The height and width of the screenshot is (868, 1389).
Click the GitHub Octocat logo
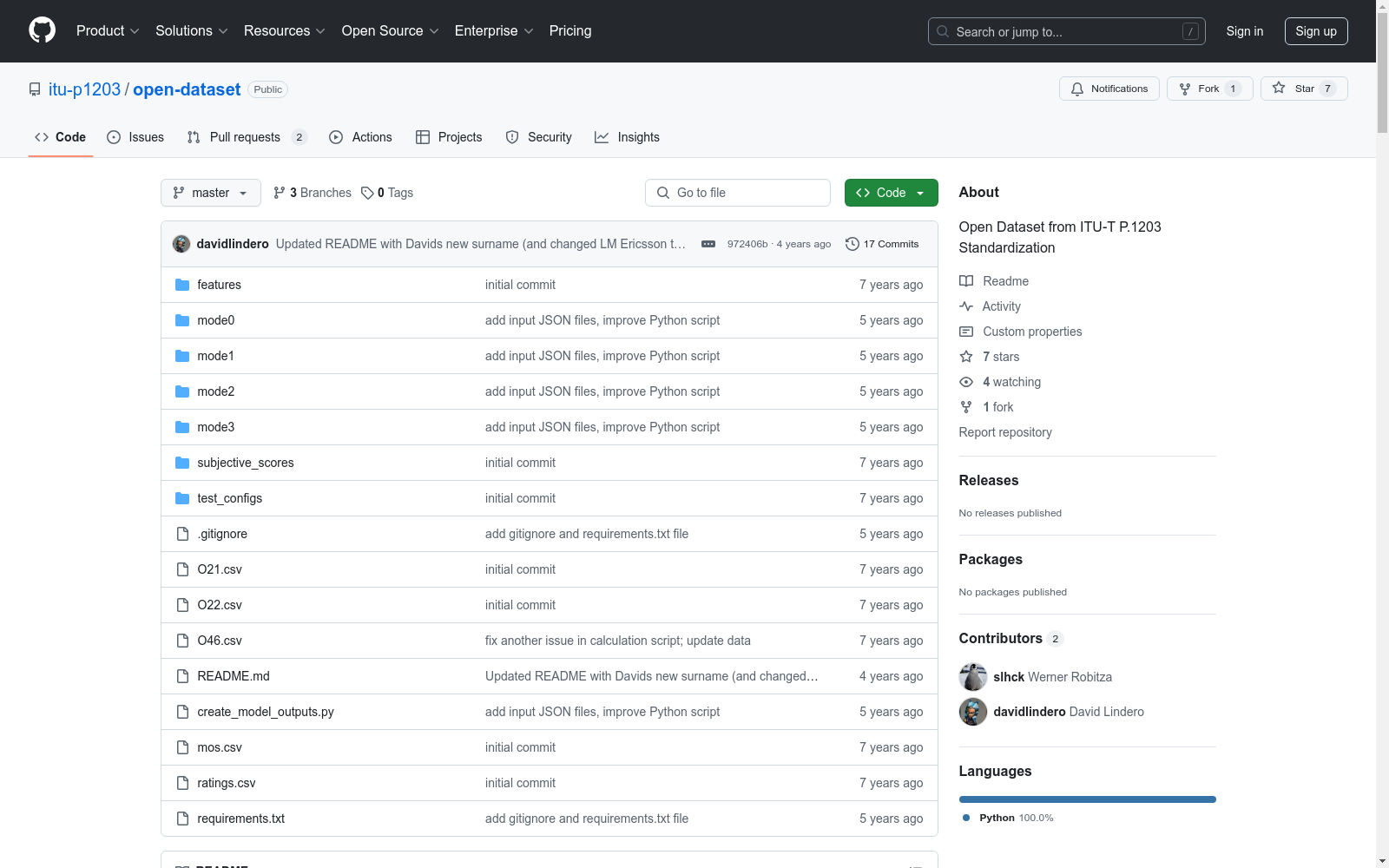point(42,30)
